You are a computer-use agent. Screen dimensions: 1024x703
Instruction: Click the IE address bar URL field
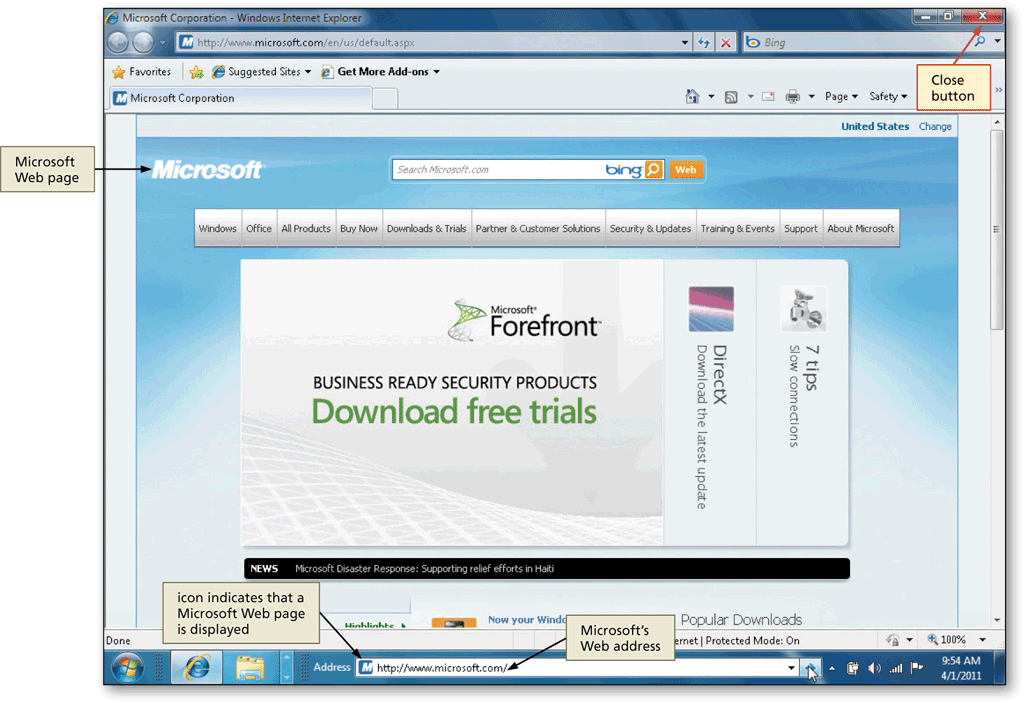pos(428,42)
